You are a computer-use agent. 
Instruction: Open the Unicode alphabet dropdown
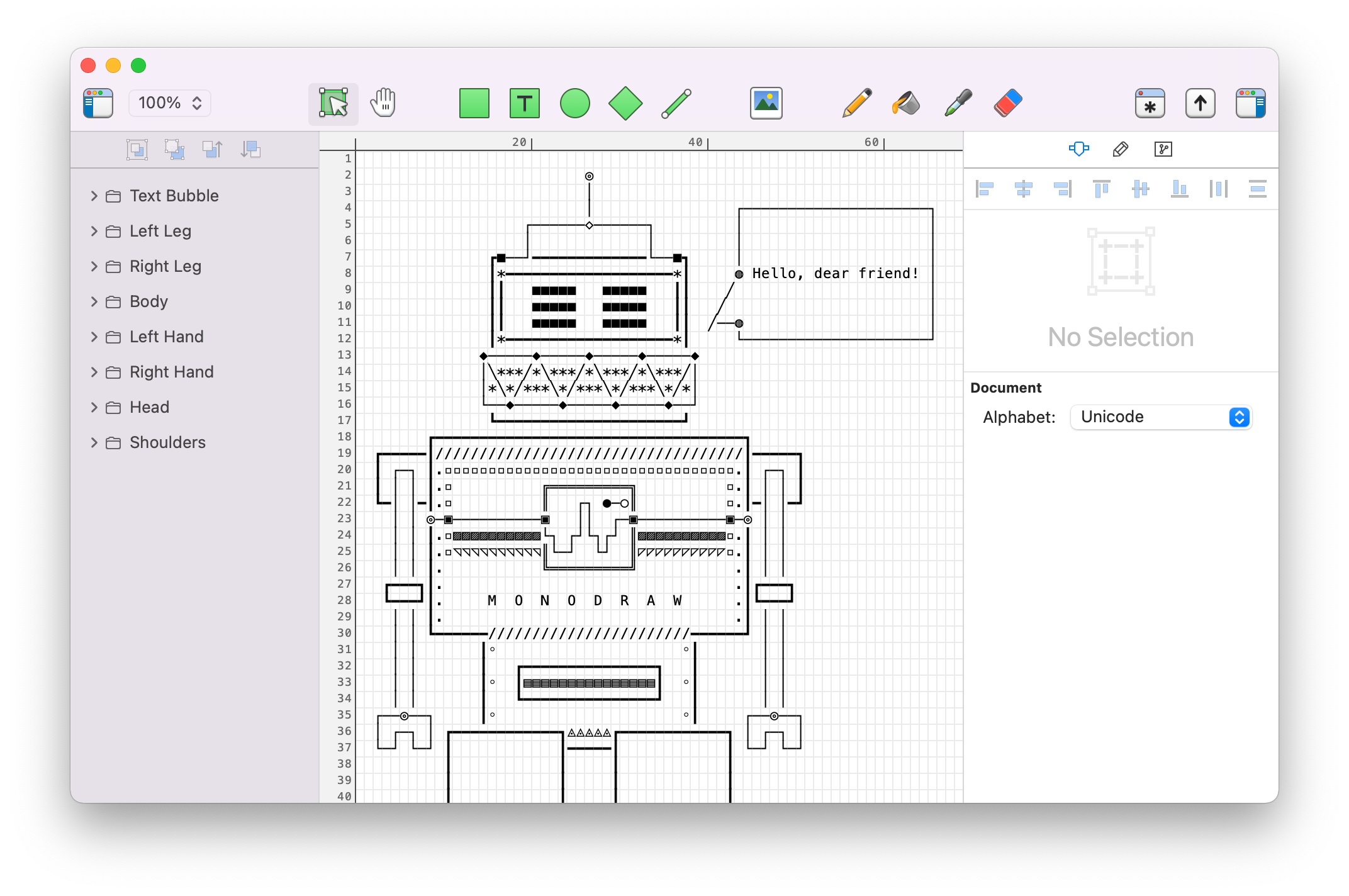1159,417
